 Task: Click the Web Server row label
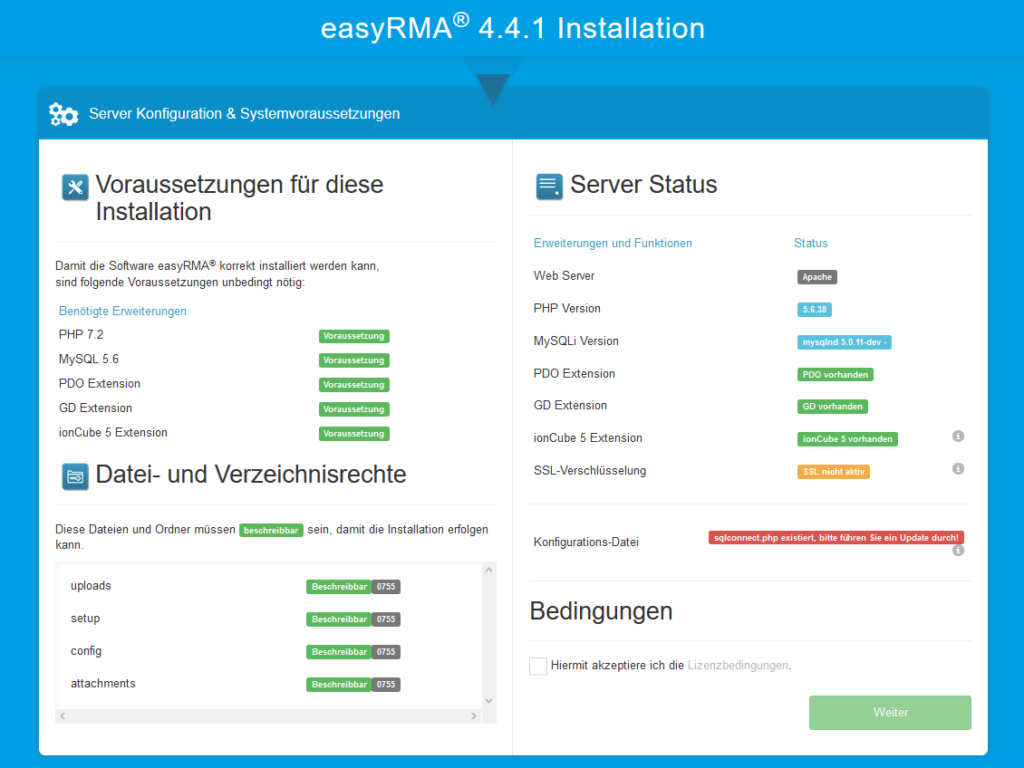click(x=564, y=276)
